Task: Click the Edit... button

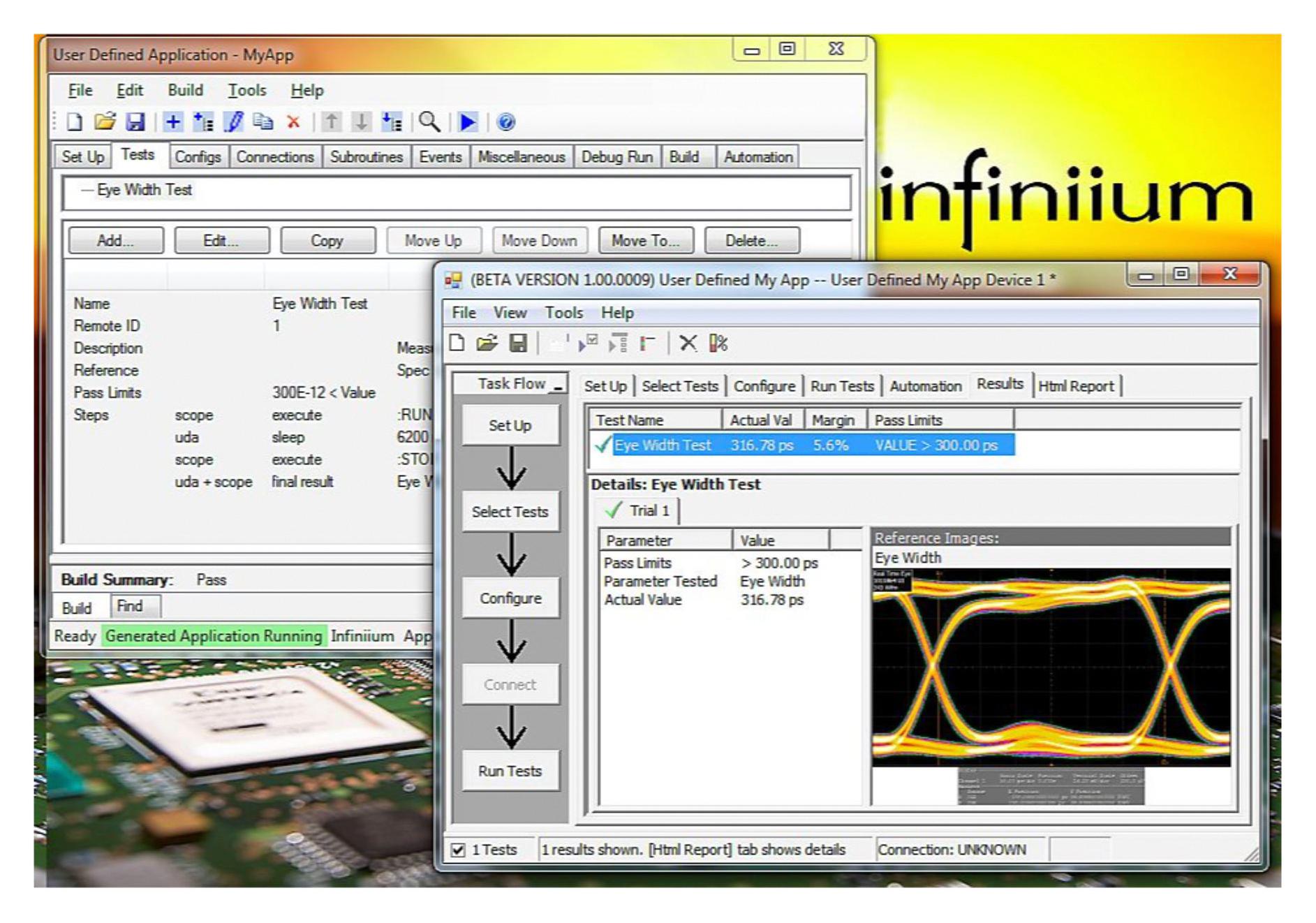Action: [x=221, y=240]
